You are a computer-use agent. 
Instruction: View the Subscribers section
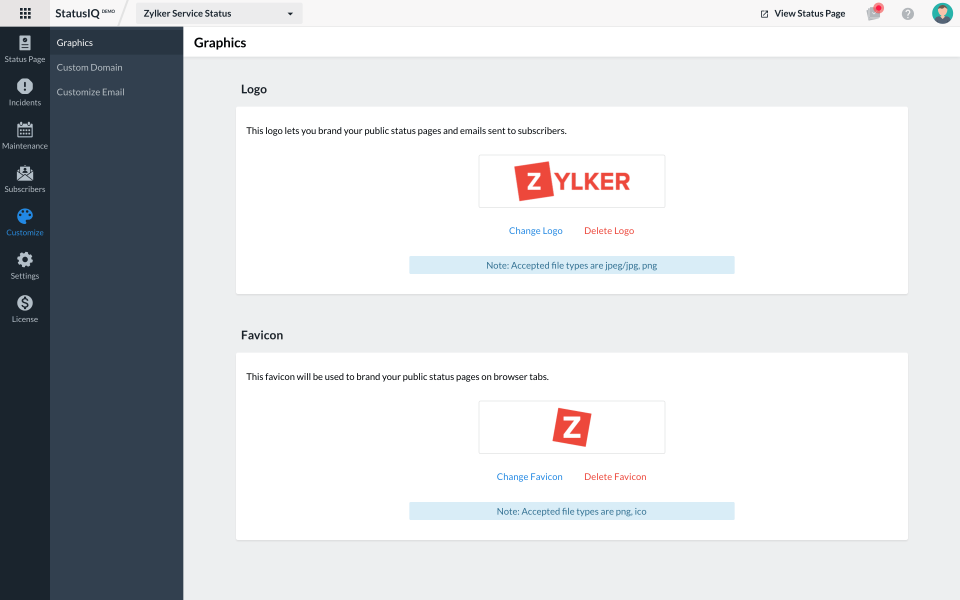[24, 176]
